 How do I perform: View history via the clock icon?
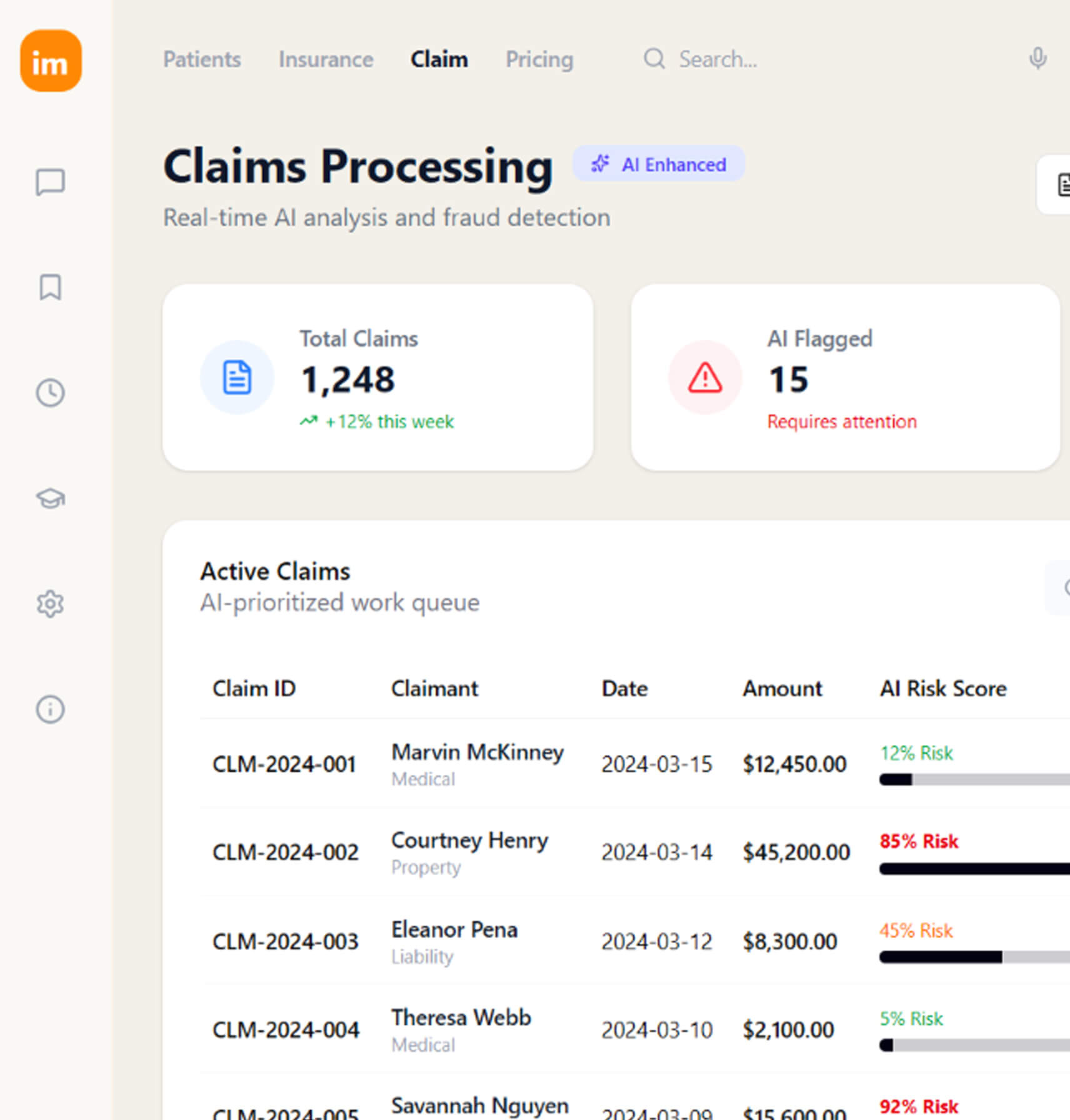50,393
